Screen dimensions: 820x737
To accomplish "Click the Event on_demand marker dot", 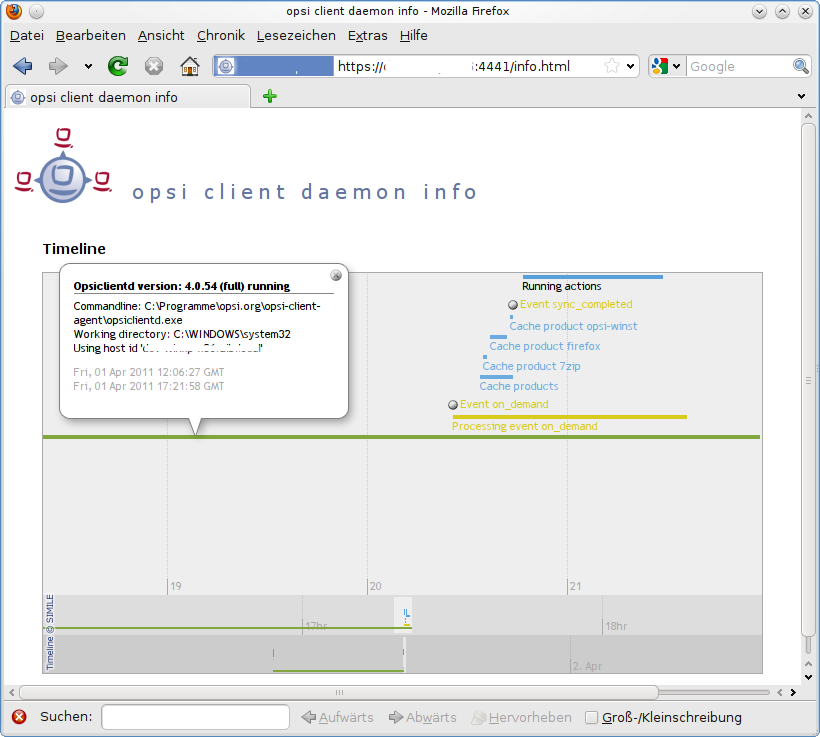I will (453, 405).
